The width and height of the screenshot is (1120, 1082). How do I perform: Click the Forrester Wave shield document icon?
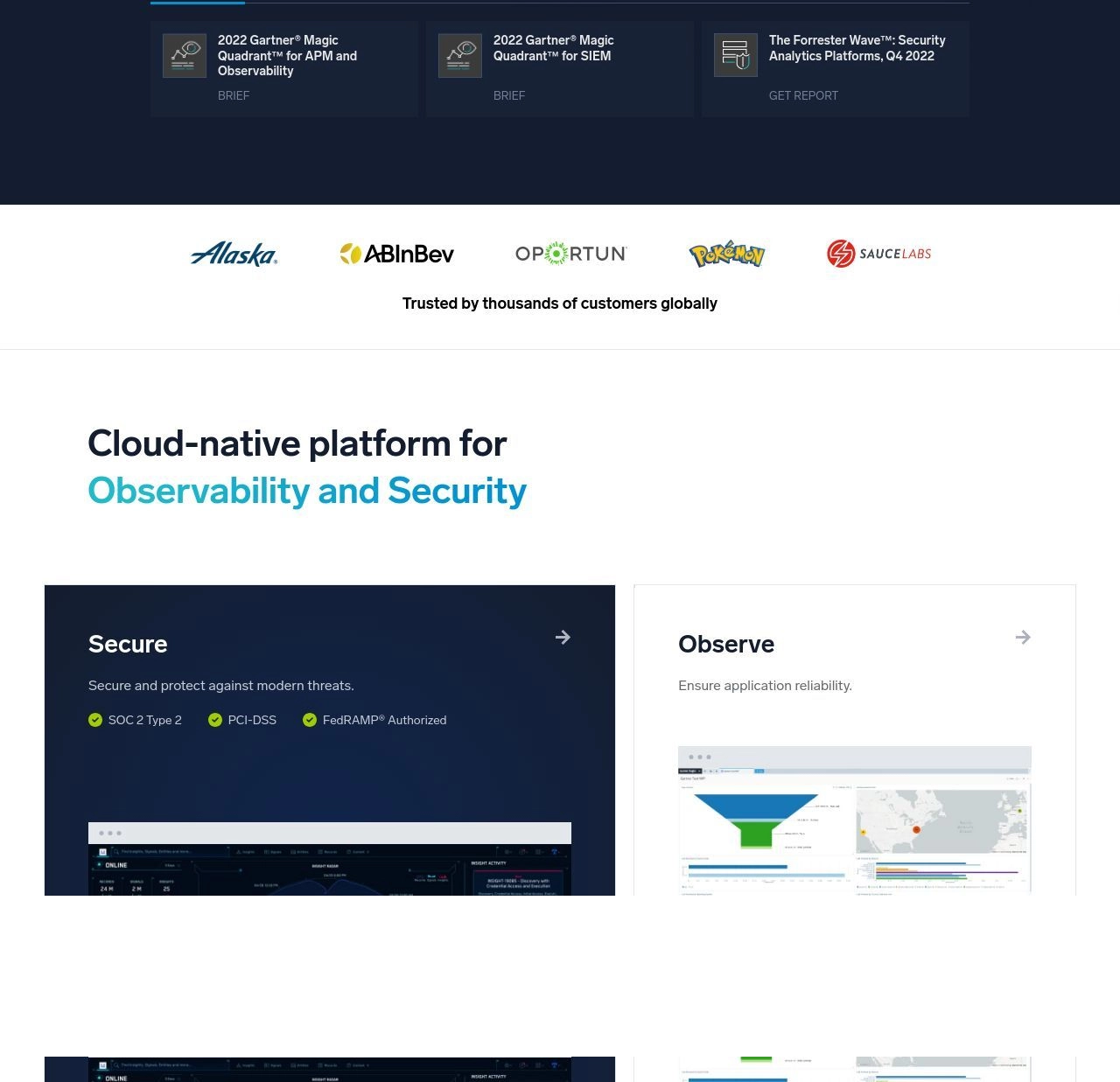point(736,54)
